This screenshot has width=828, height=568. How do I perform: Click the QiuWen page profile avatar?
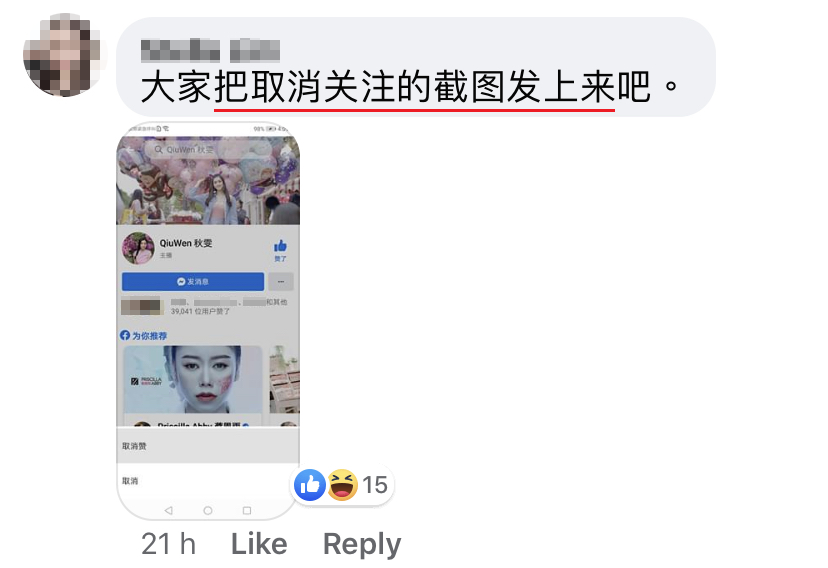pyautogui.click(x=138, y=248)
